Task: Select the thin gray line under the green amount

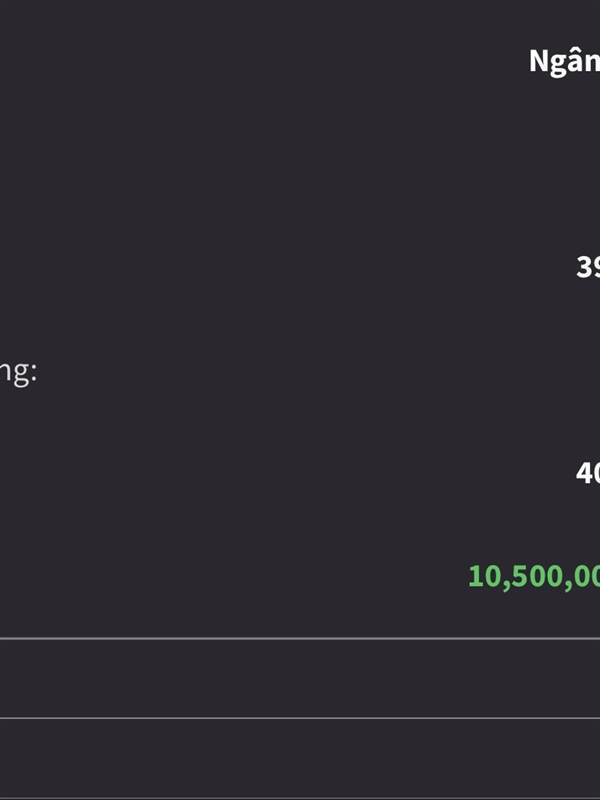Action: coord(300,638)
